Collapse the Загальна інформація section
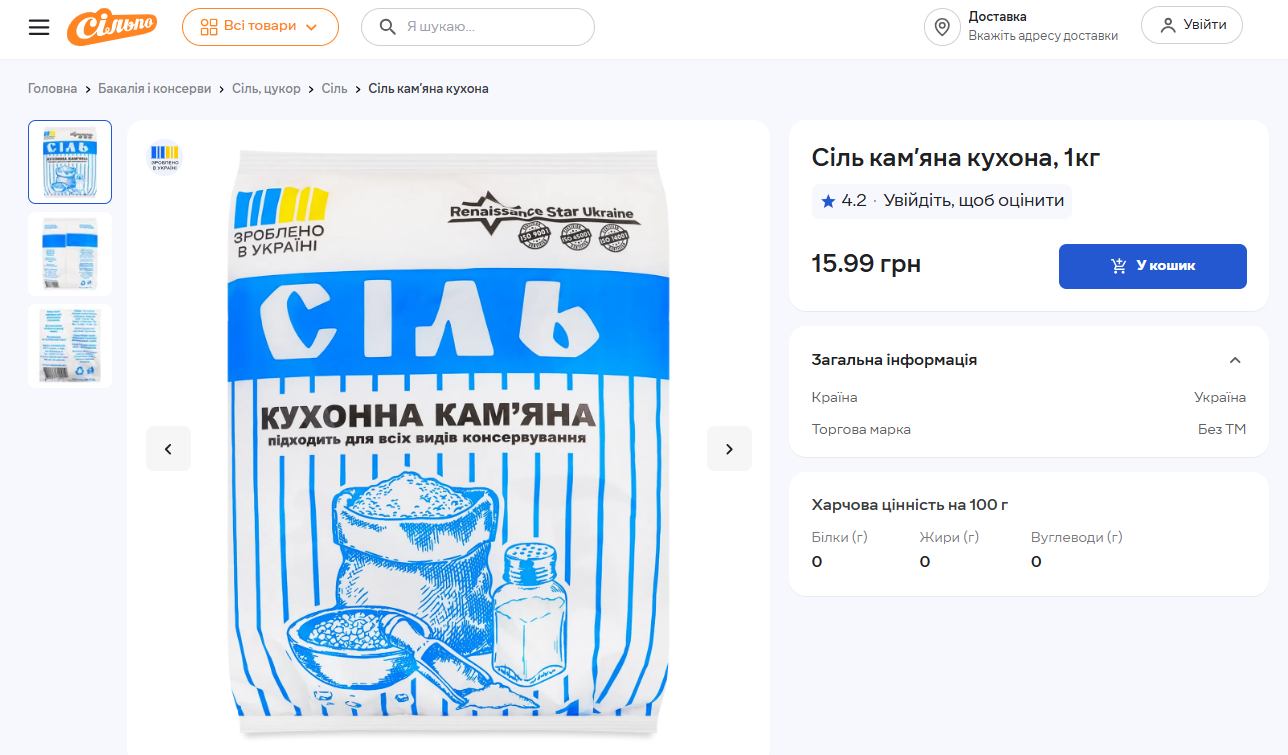1288x755 pixels. [x=1235, y=360]
